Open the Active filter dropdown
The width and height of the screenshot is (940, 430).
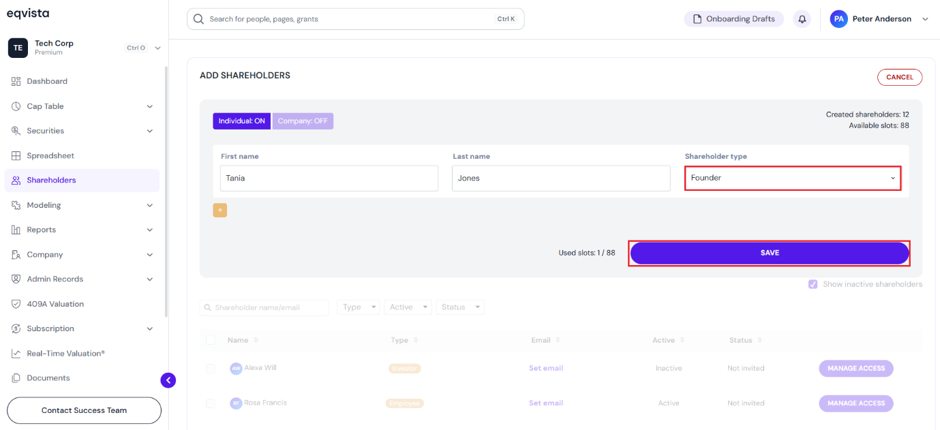coord(408,307)
